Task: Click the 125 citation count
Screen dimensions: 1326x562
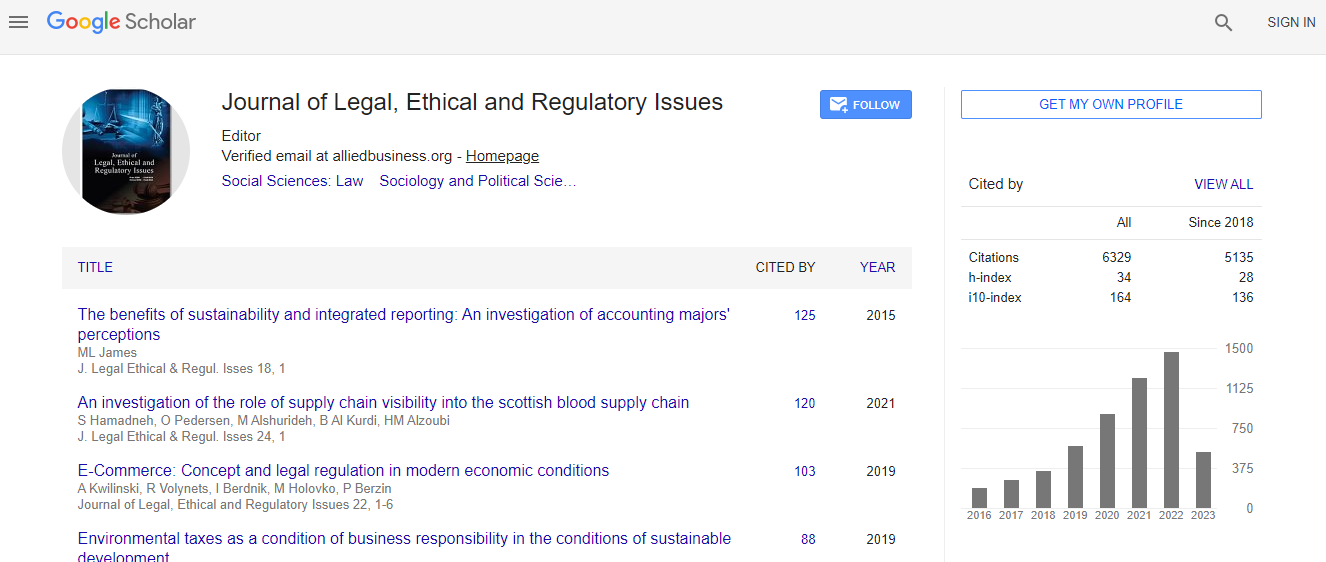Action: pos(805,315)
